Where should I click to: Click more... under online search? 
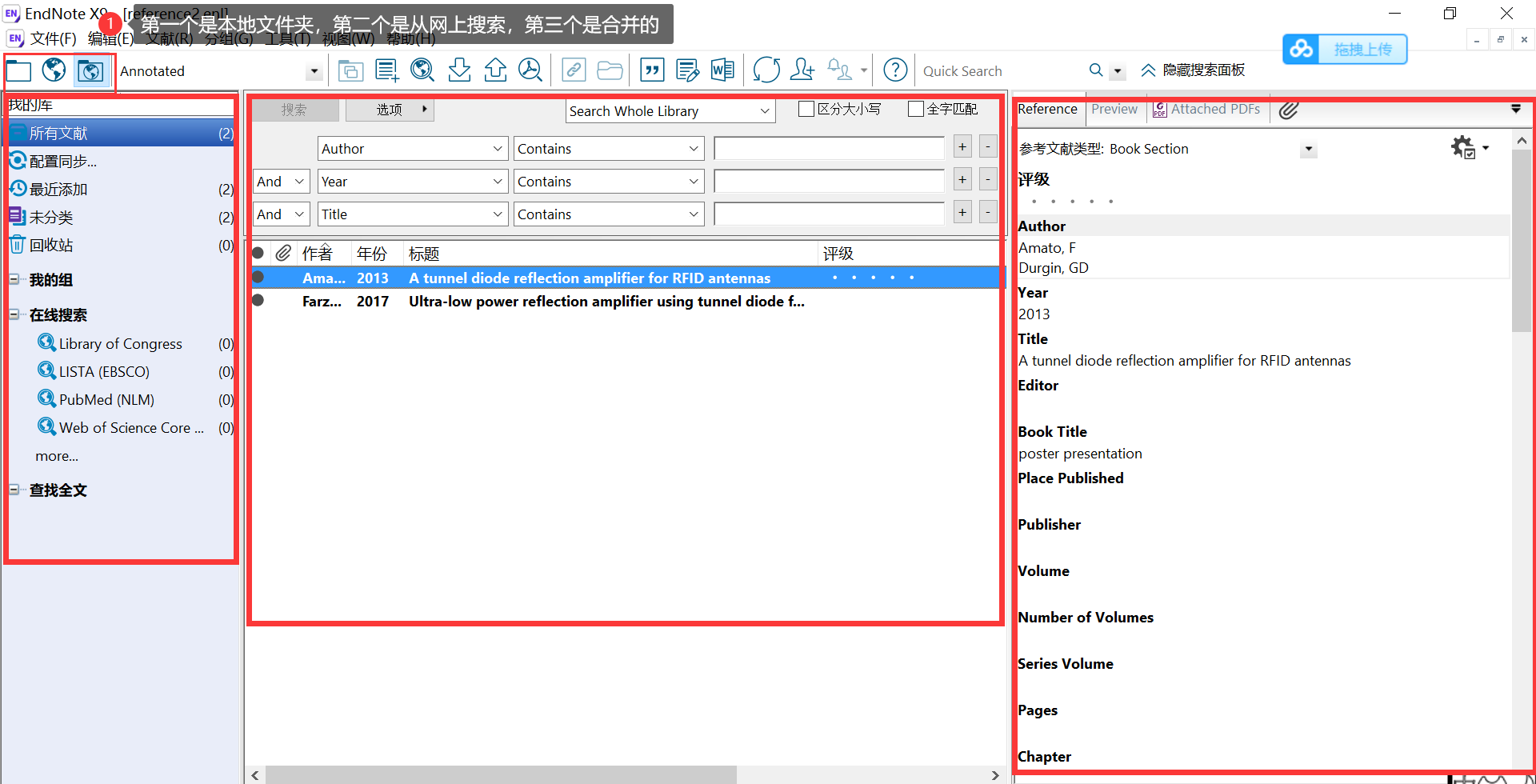pos(57,456)
